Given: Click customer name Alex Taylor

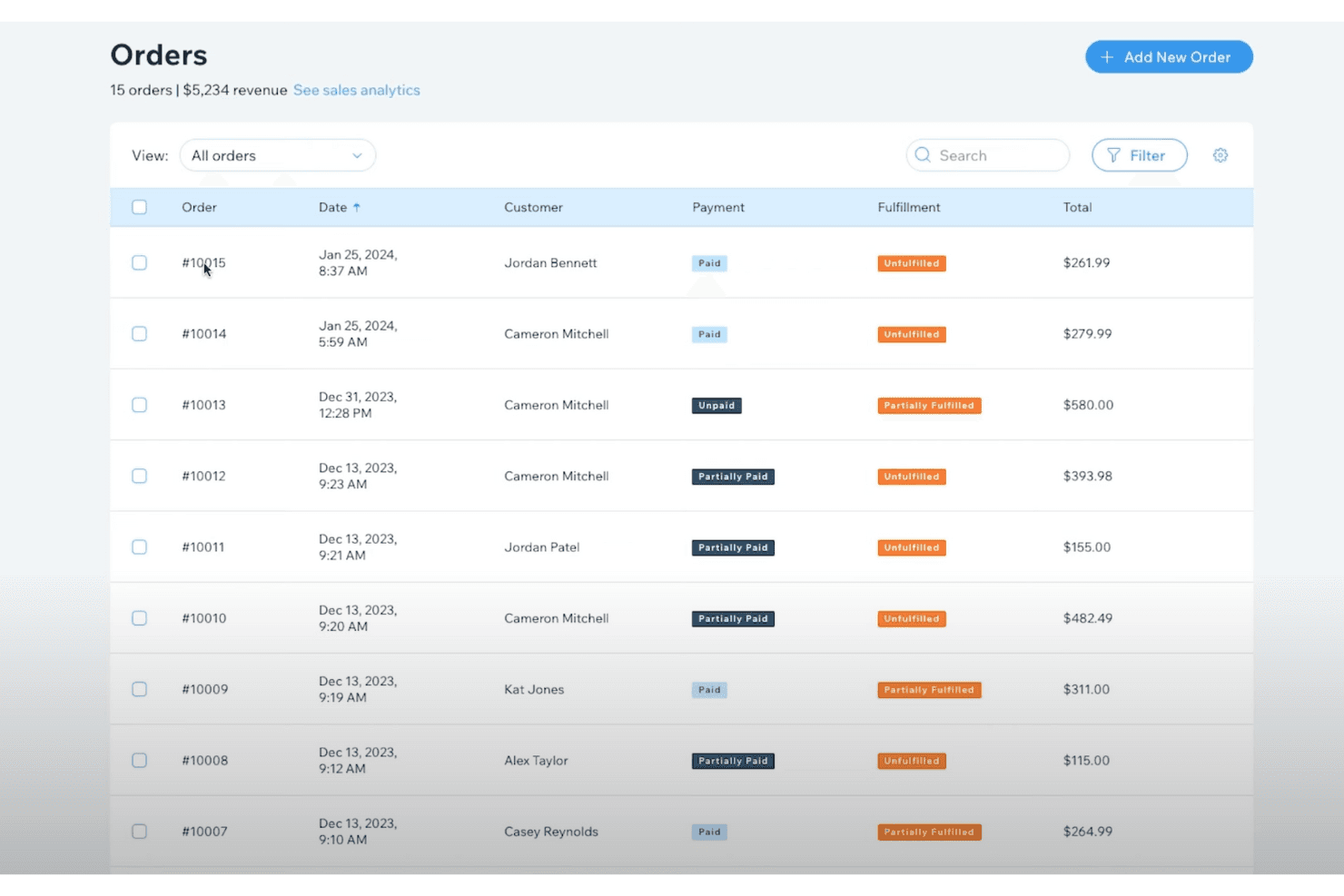Looking at the screenshot, I should click(x=536, y=760).
